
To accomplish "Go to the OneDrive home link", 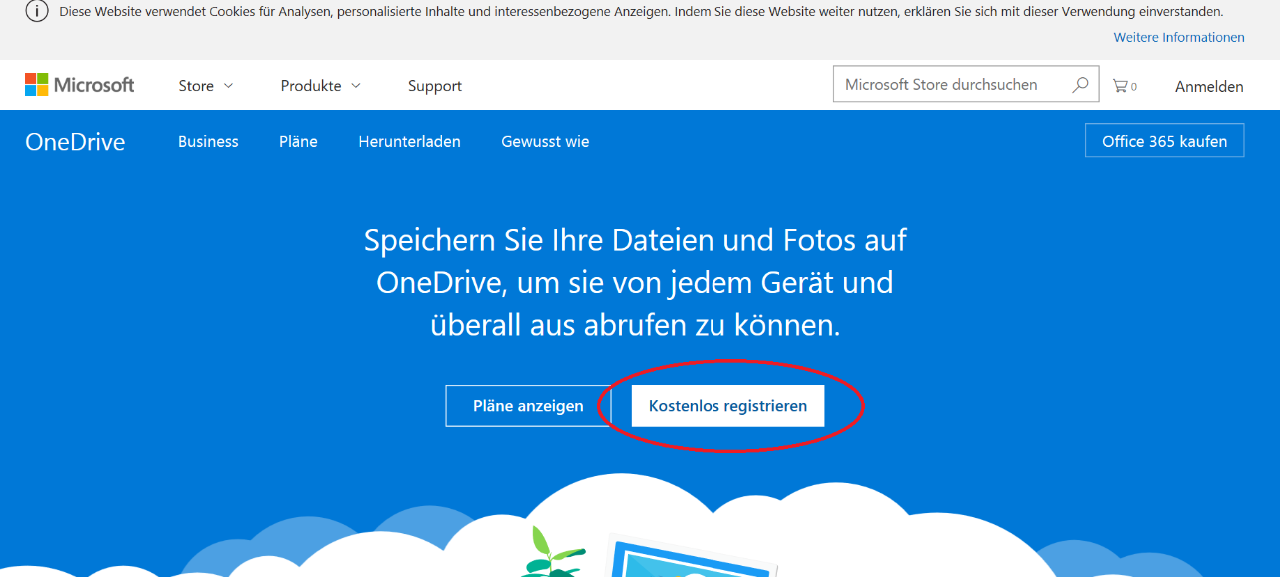I will click(x=75, y=142).
